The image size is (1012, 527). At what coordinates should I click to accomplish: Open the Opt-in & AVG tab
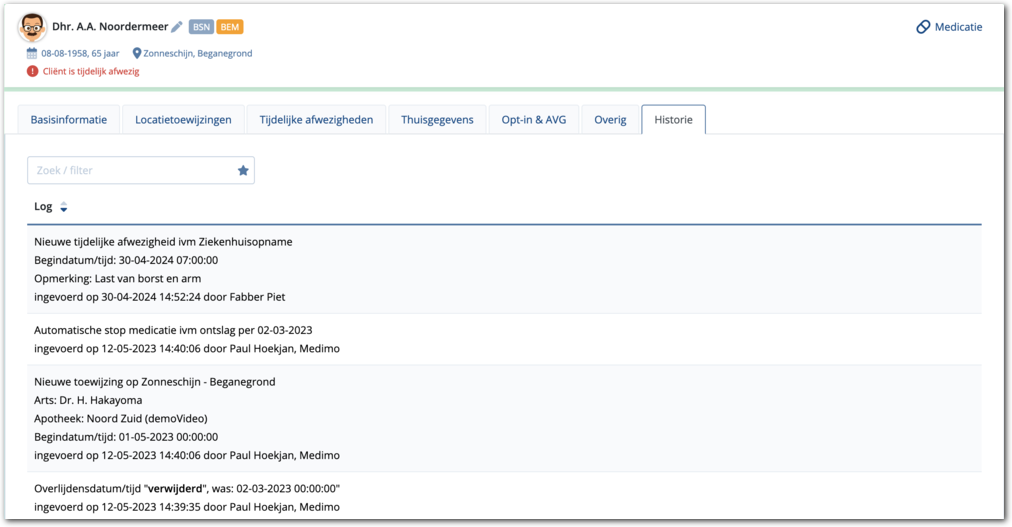tap(534, 120)
